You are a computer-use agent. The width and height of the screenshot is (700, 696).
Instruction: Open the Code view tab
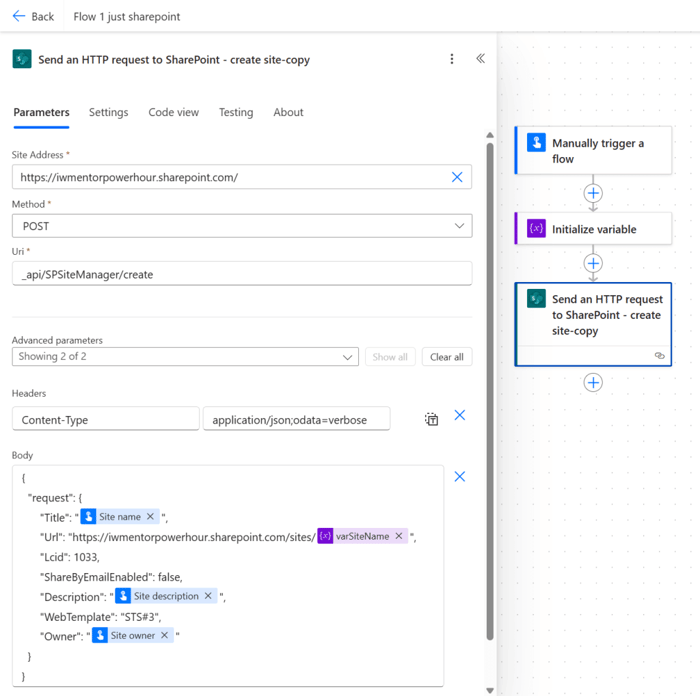click(174, 113)
